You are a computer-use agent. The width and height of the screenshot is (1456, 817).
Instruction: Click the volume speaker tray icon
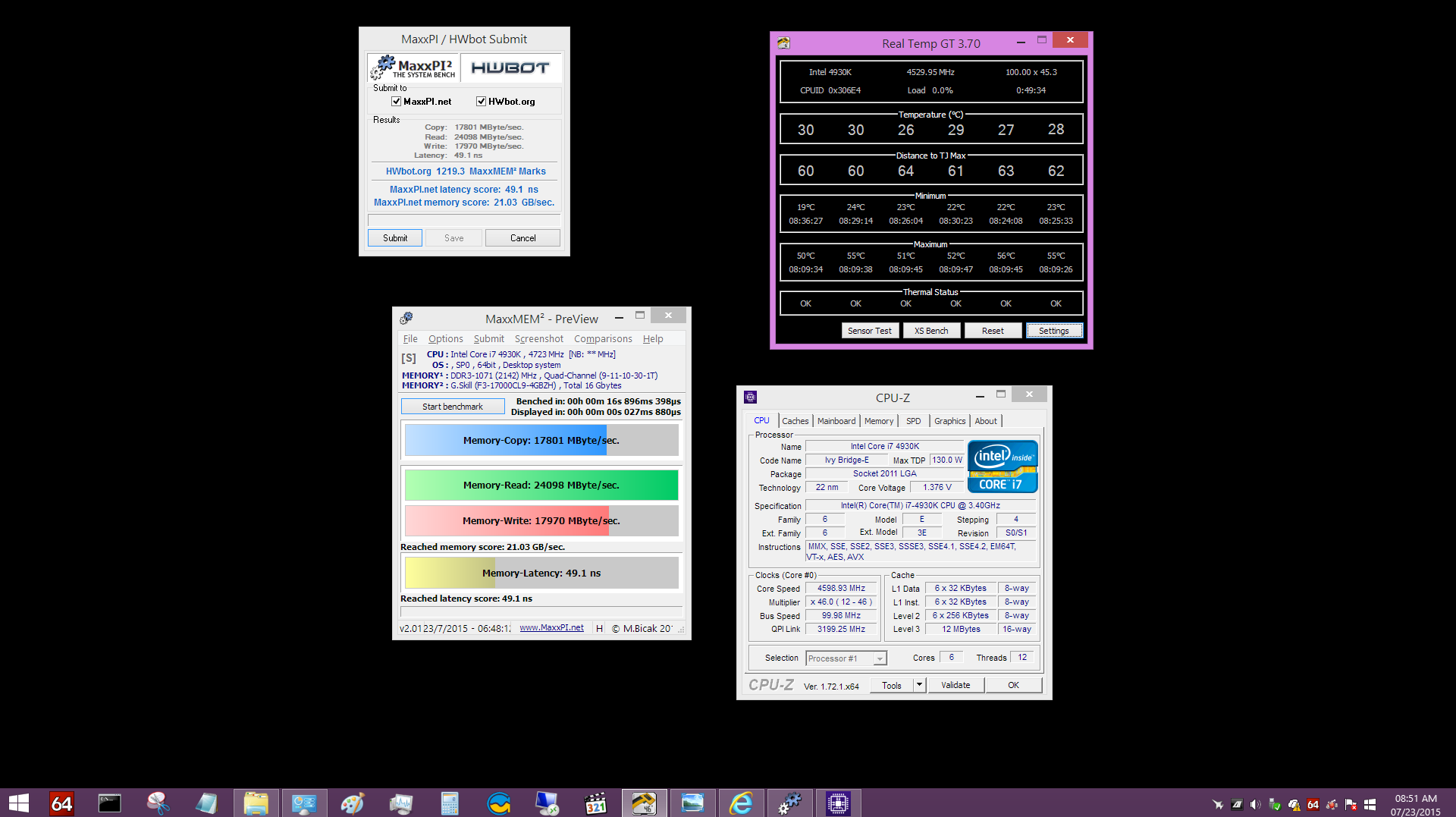pyautogui.click(x=1256, y=804)
